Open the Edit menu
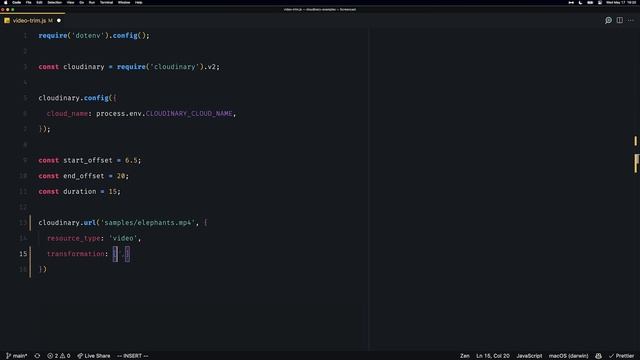This screenshot has width=640, height=360. pyautogui.click(x=39, y=2)
